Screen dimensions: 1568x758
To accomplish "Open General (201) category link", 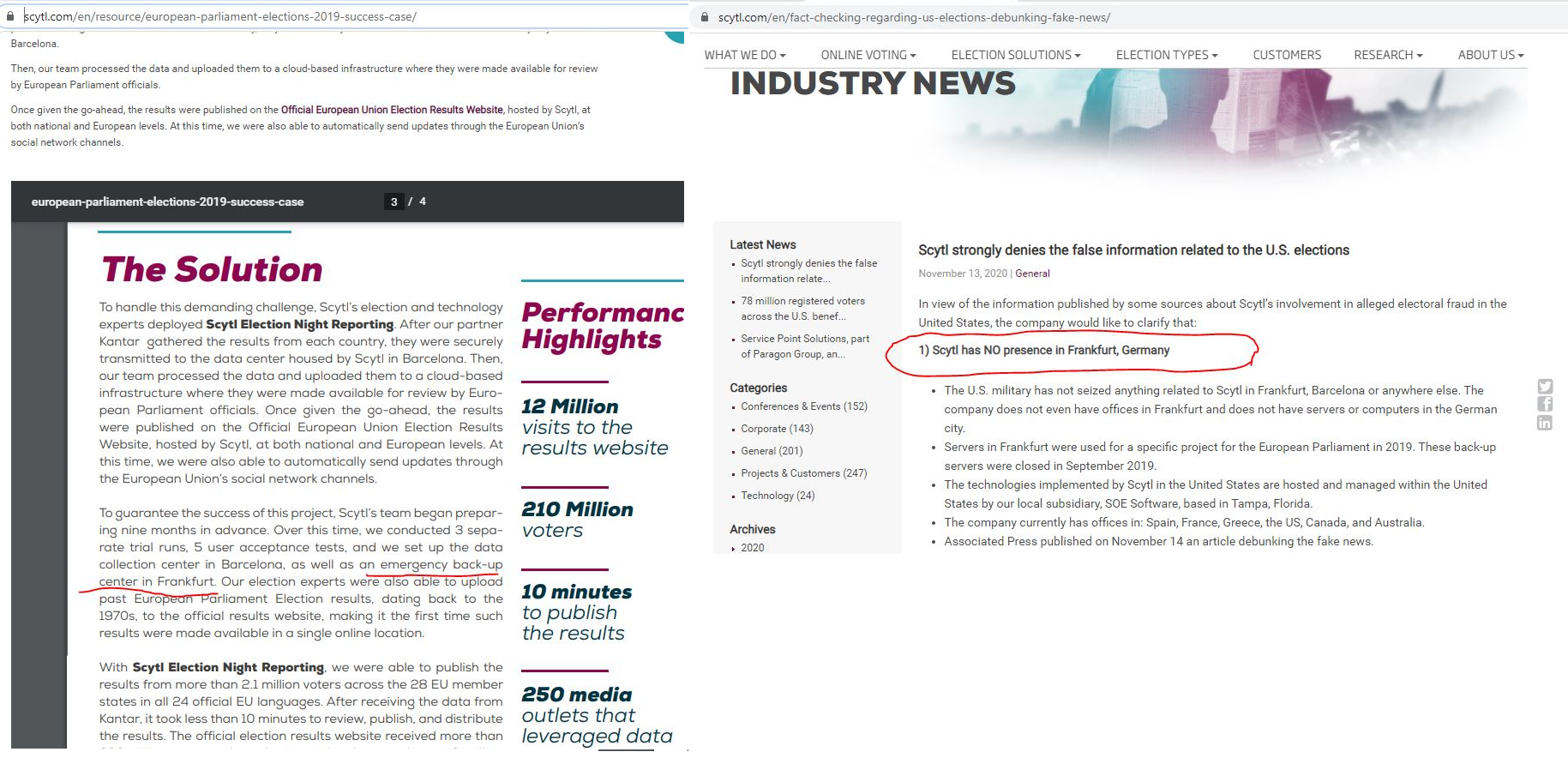I will [x=772, y=451].
